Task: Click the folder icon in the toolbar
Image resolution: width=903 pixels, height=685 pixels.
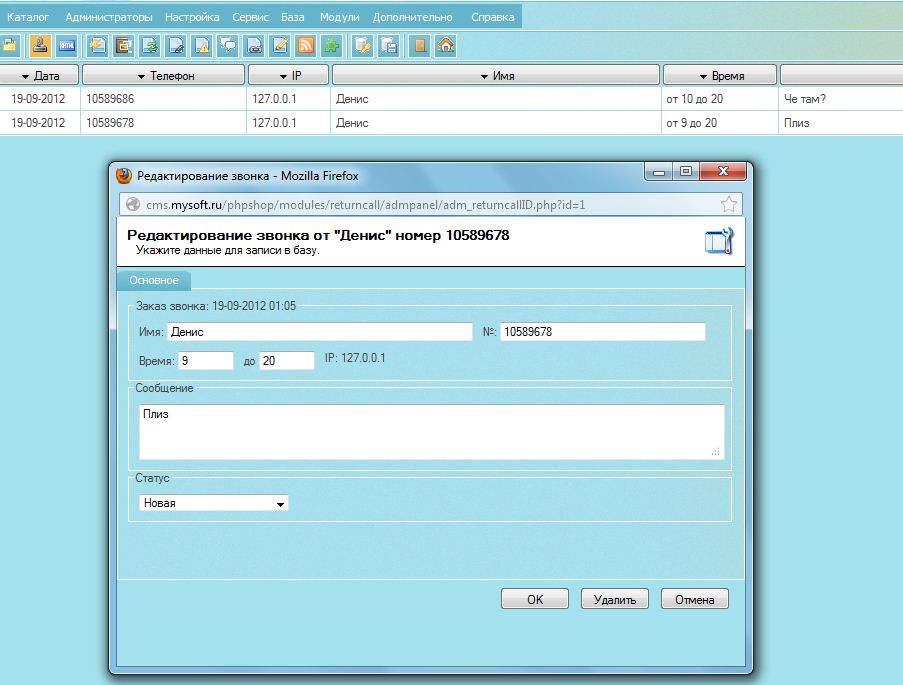Action: [9, 46]
